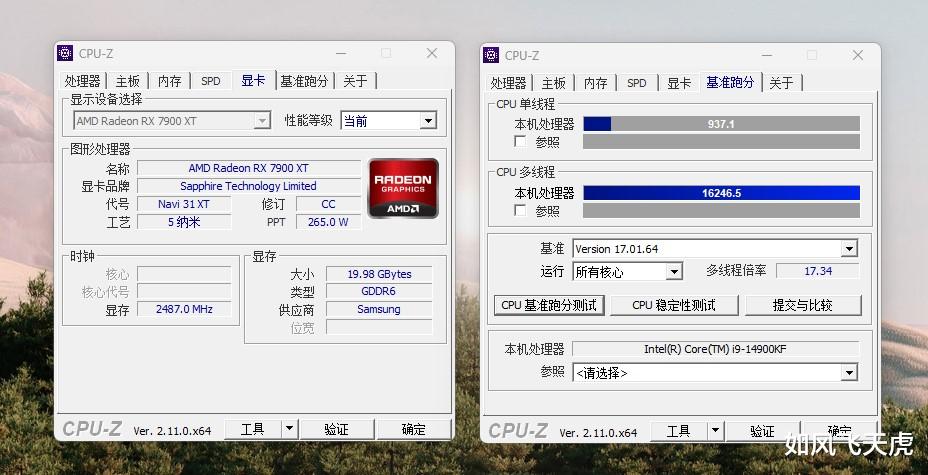Minimize the left CPU-Z window
Viewport: 928px width, 475px height.
pos(341,53)
